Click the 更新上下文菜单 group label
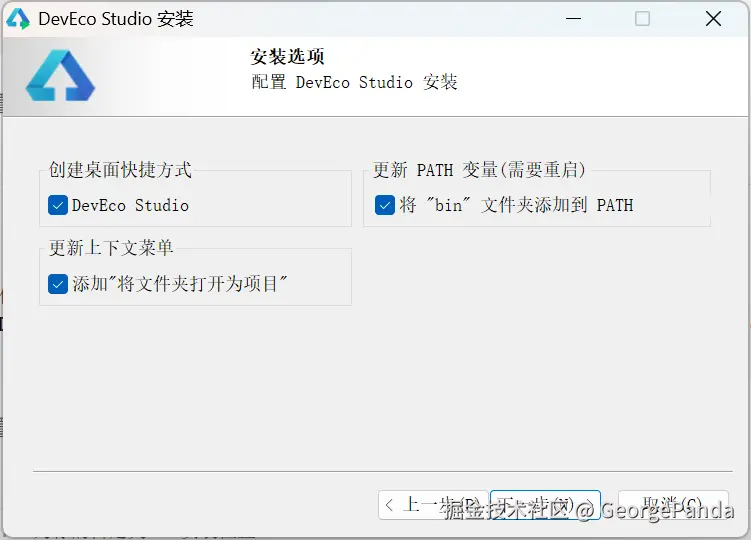Screen dimensions: 751x540 (111, 248)
